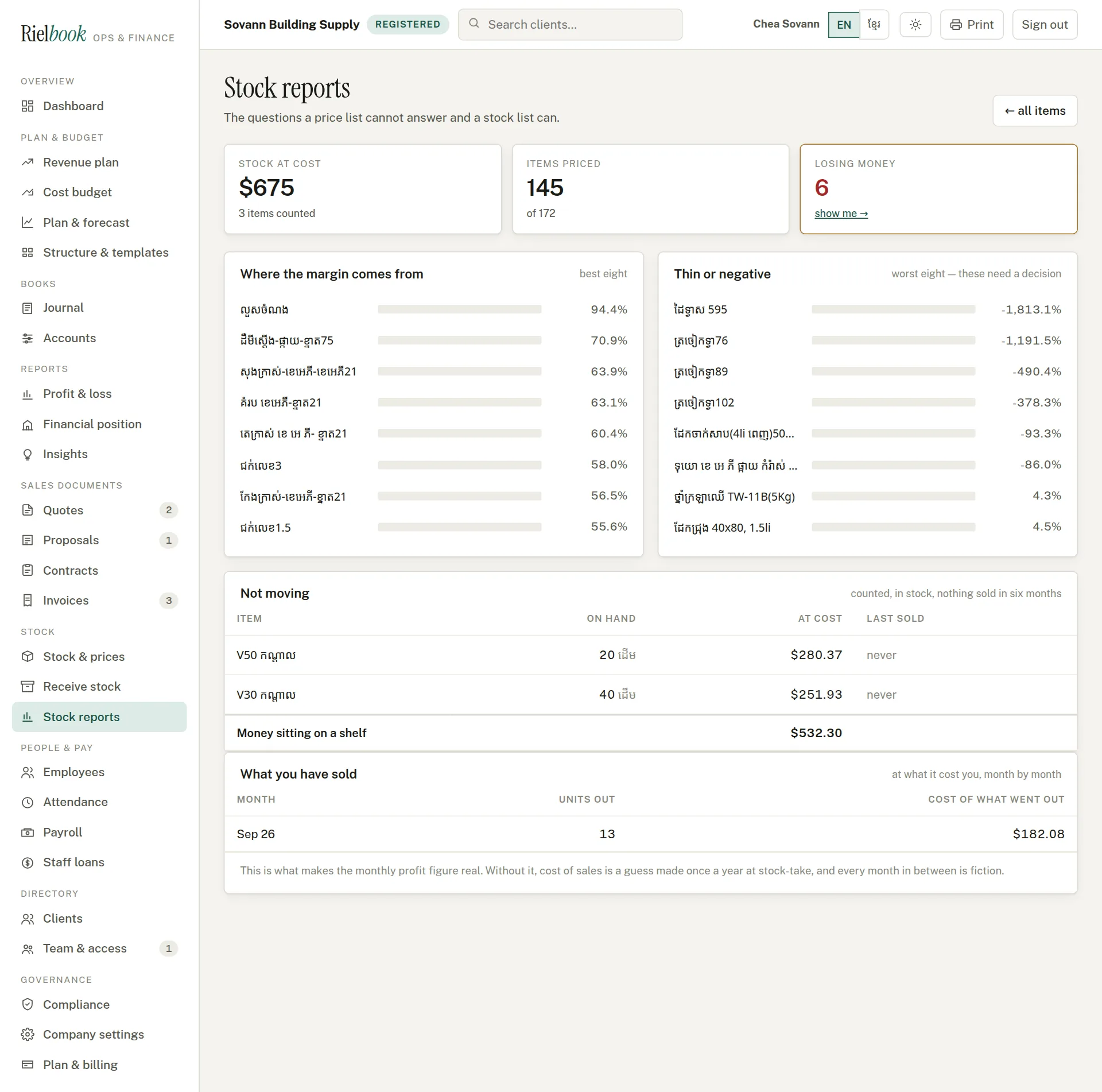Image resolution: width=1102 pixels, height=1092 pixels.
Task: Open Stock reports in sidebar
Action: pyautogui.click(x=99, y=717)
